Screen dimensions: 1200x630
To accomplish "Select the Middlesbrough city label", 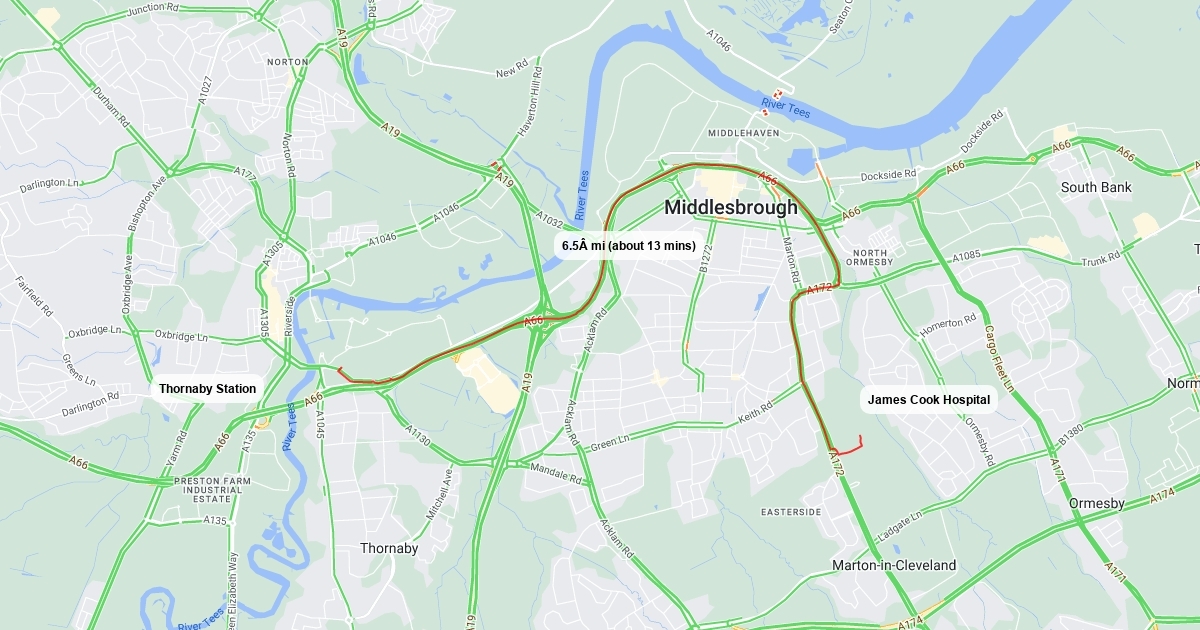I will (731, 208).
